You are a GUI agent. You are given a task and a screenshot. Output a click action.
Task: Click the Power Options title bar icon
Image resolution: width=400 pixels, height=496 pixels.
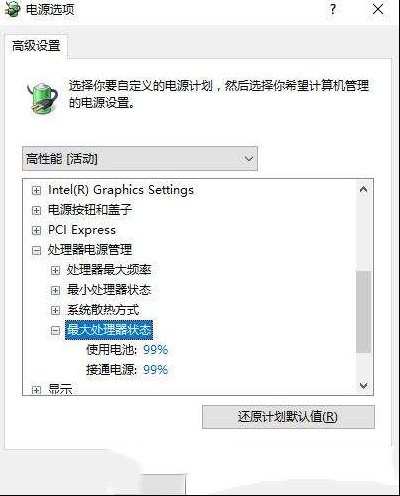pos(13,9)
